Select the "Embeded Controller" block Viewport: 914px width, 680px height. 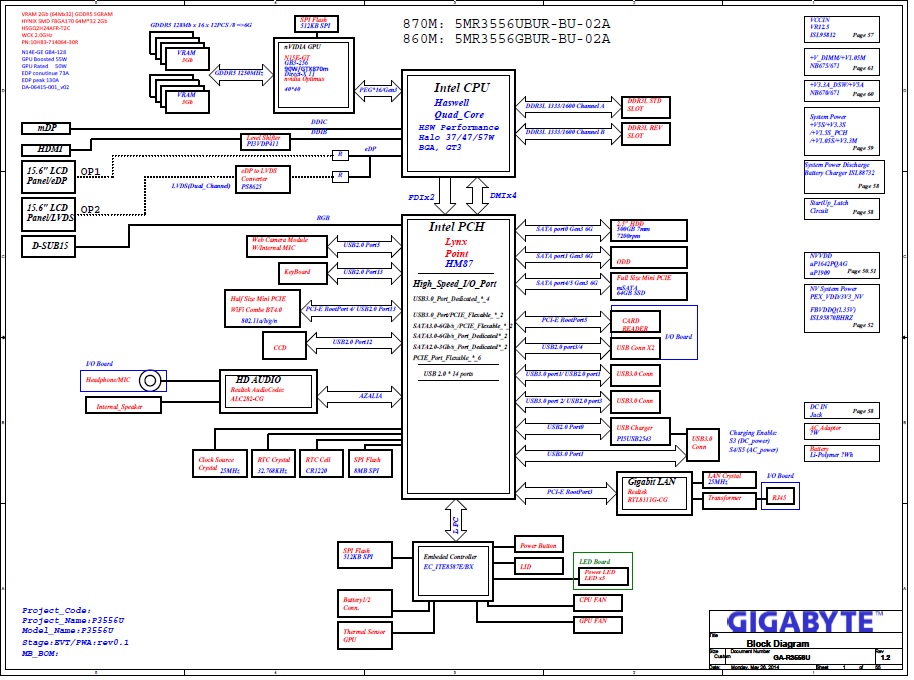tap(453, 572)
